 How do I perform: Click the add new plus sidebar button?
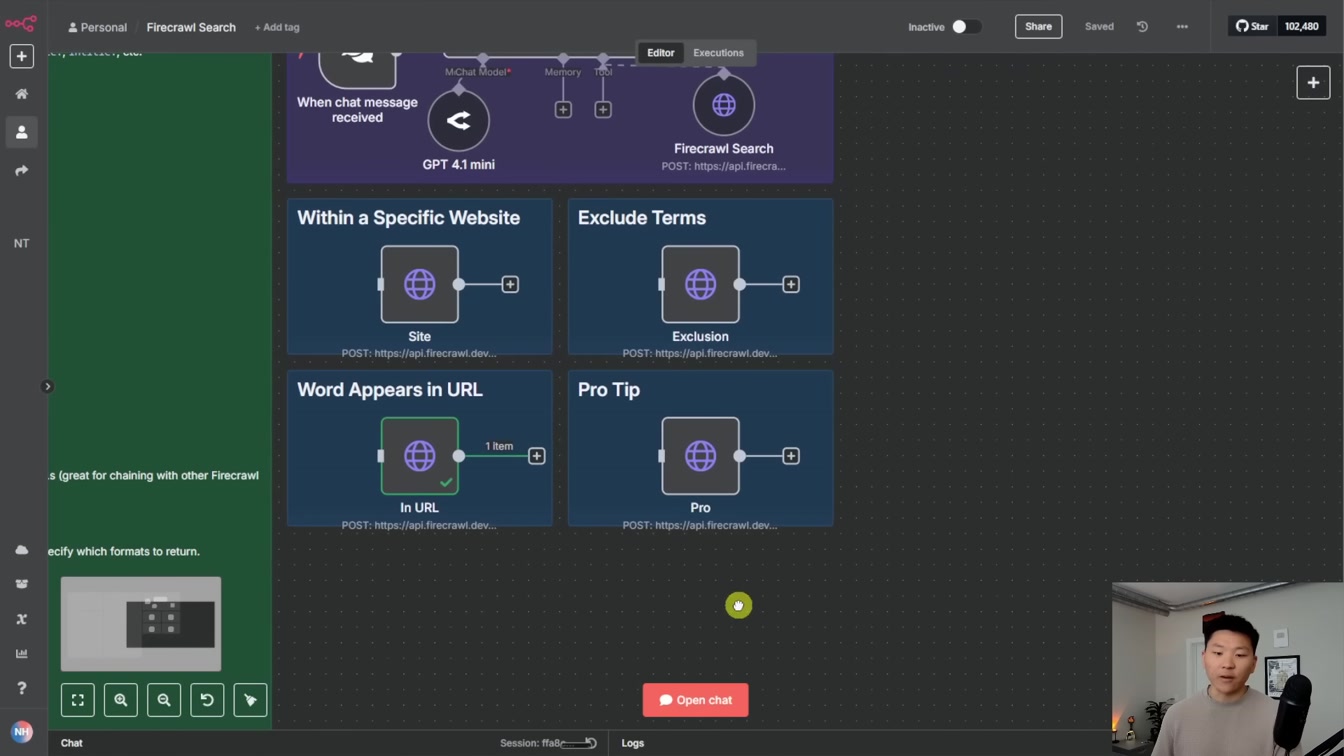(21, 56)
